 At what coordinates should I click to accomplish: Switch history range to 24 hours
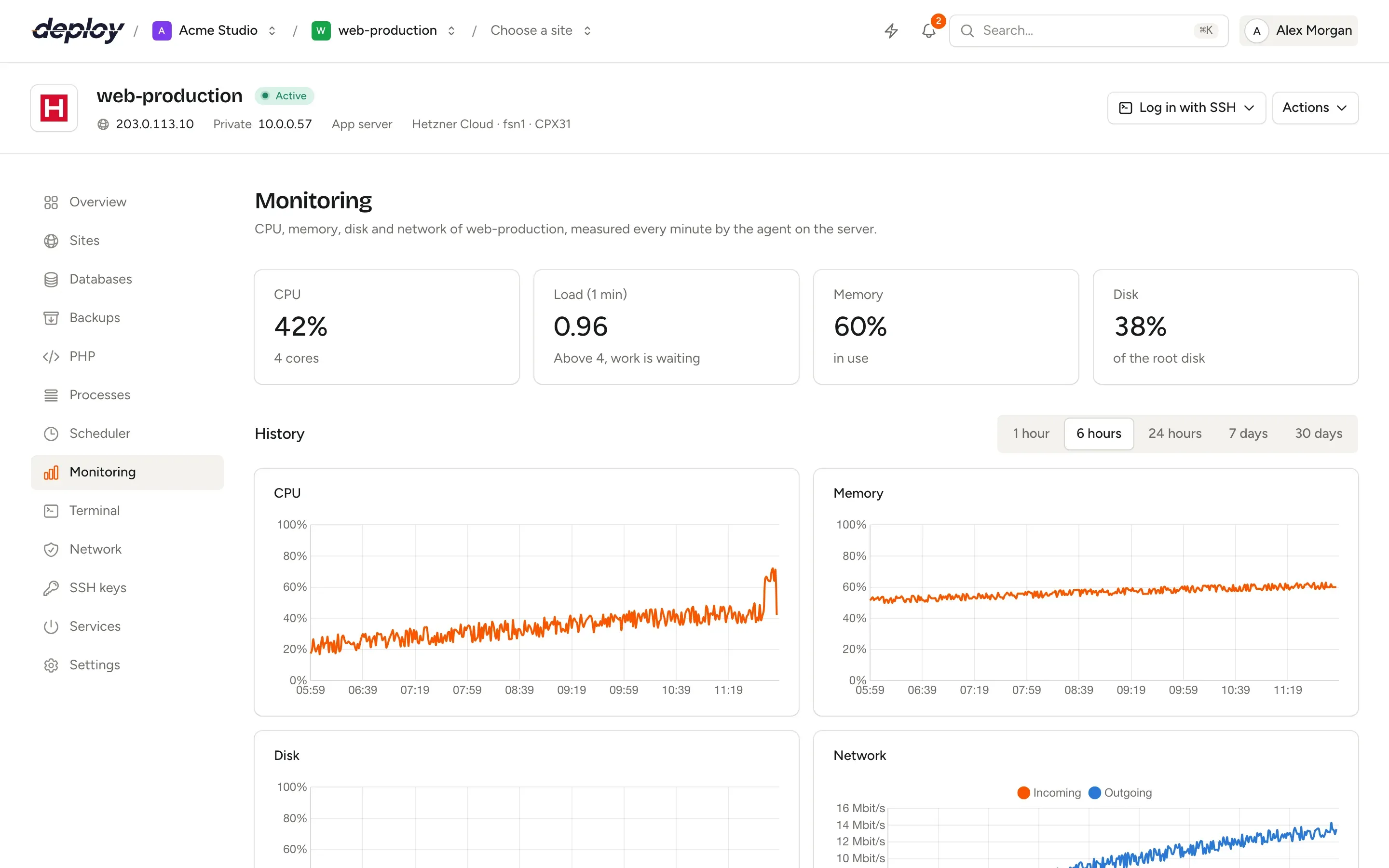[x=1175, y=434]
